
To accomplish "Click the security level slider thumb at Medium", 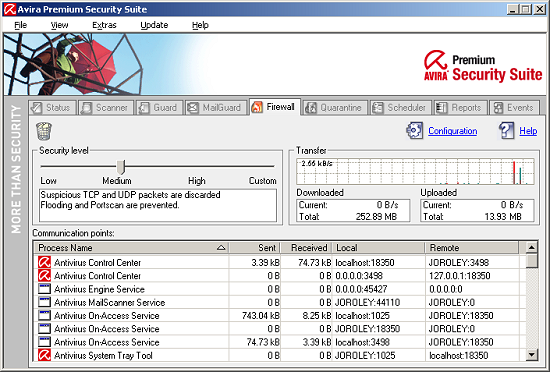I will (x=121, y=167).
